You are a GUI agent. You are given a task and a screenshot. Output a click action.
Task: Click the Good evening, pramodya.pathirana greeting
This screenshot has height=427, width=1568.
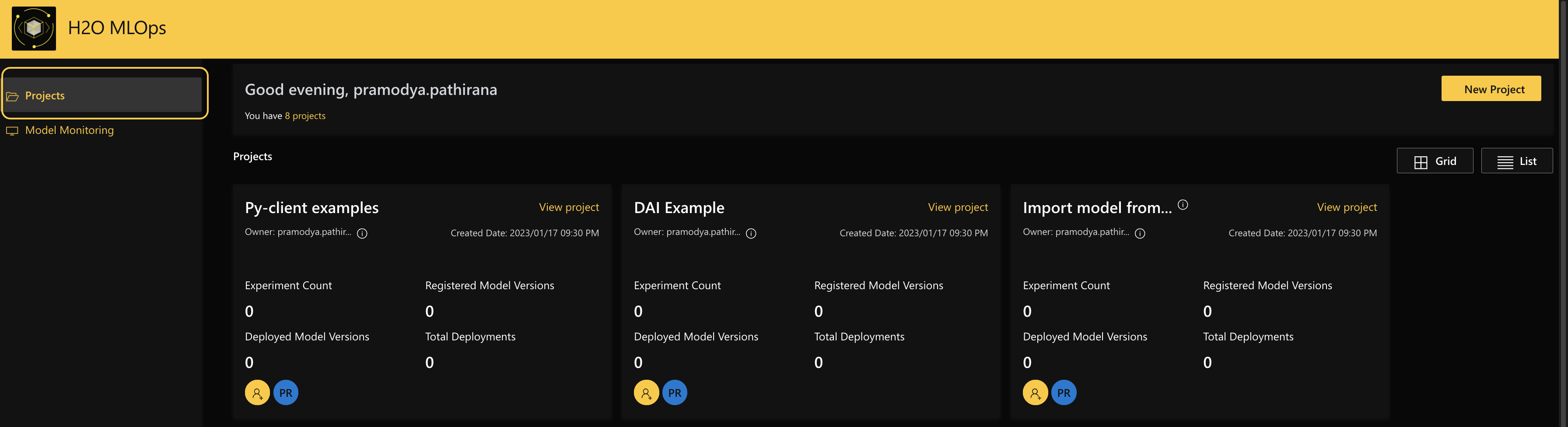click(x=371, y=90)
